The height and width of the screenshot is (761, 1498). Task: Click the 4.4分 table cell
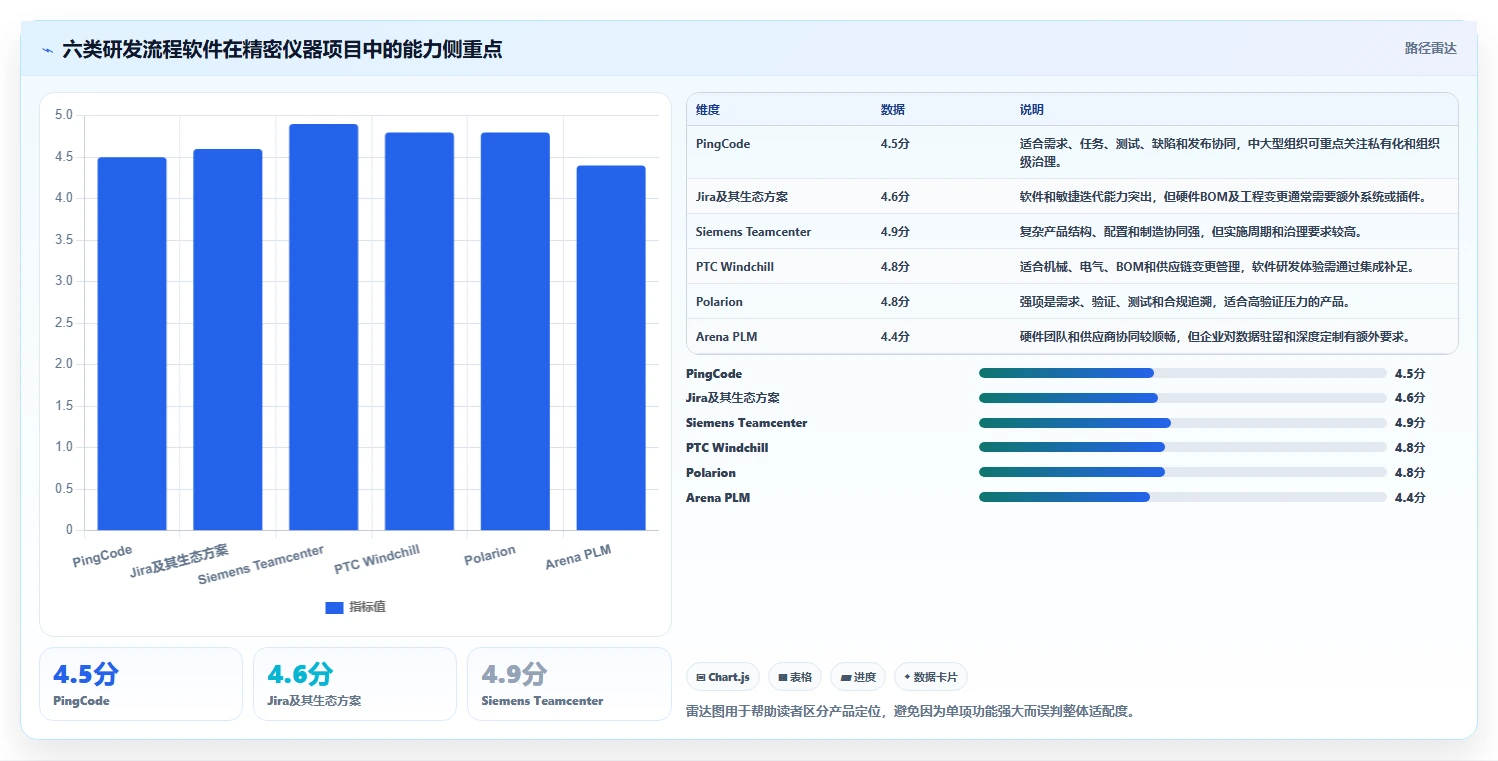tap(895, 337)
